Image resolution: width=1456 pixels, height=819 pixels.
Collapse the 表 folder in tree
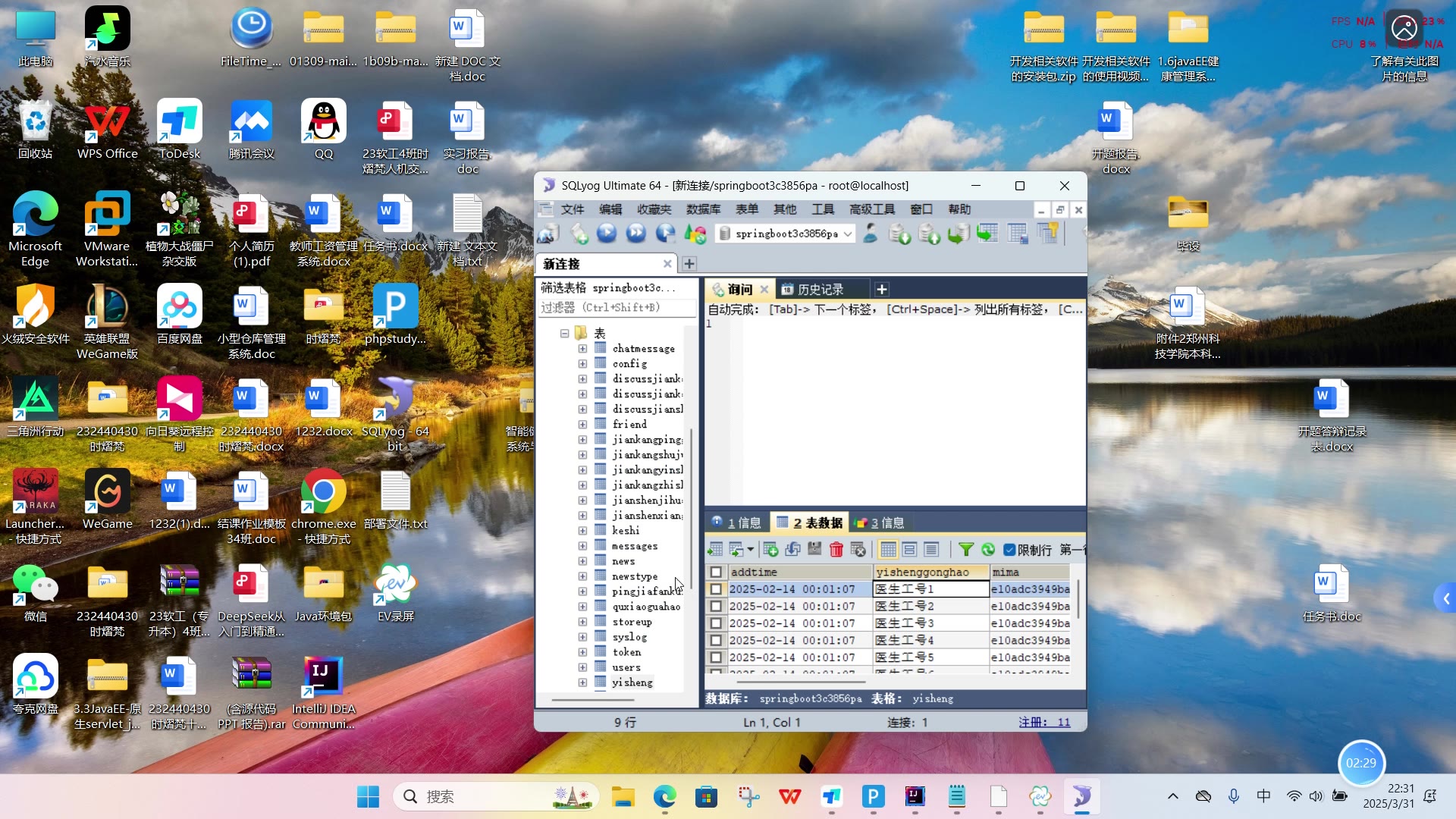(x=564, y=333)
